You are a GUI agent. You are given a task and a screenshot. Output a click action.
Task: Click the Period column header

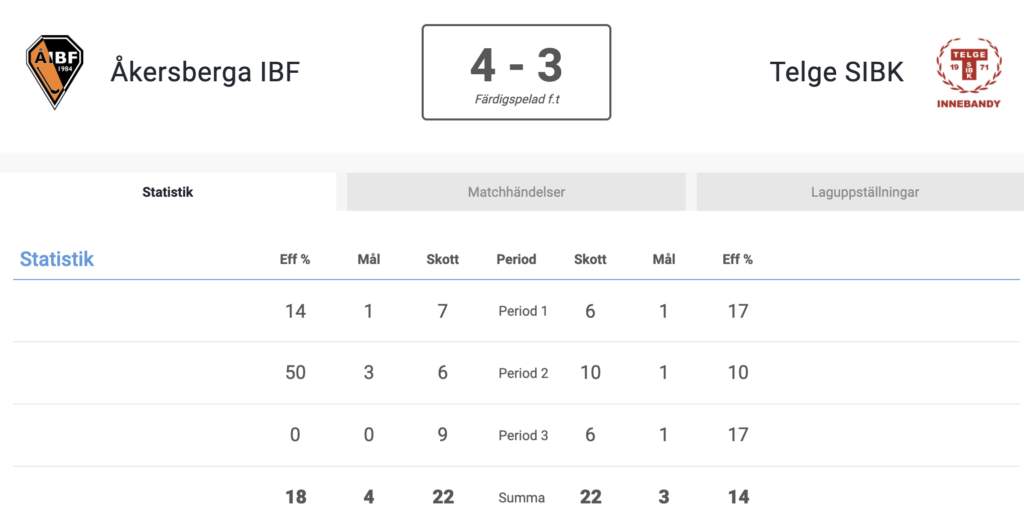coord(517,259)
